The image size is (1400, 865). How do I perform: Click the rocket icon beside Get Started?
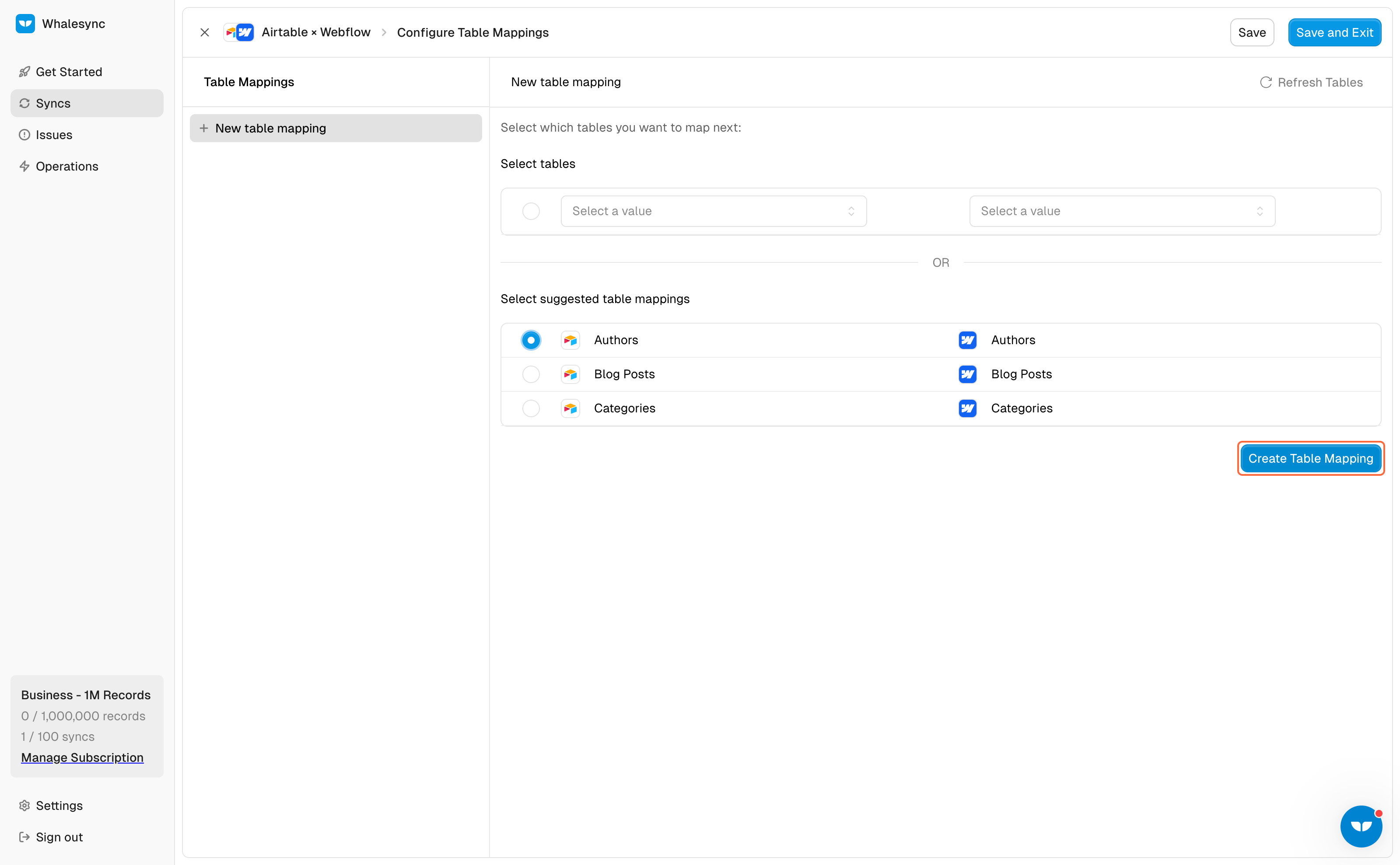(24, 72)
